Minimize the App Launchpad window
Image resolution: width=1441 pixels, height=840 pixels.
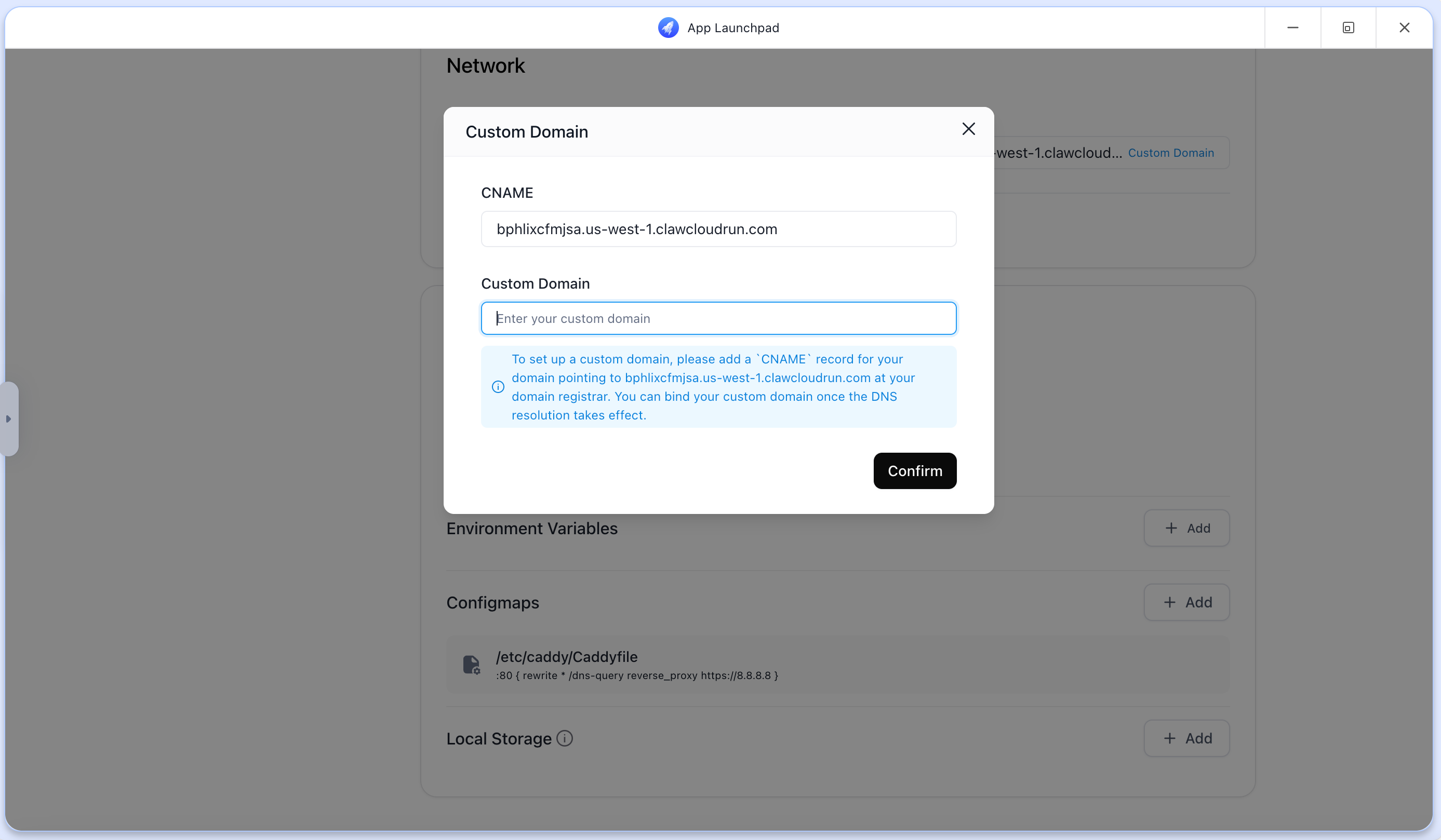pos(1293,28)
